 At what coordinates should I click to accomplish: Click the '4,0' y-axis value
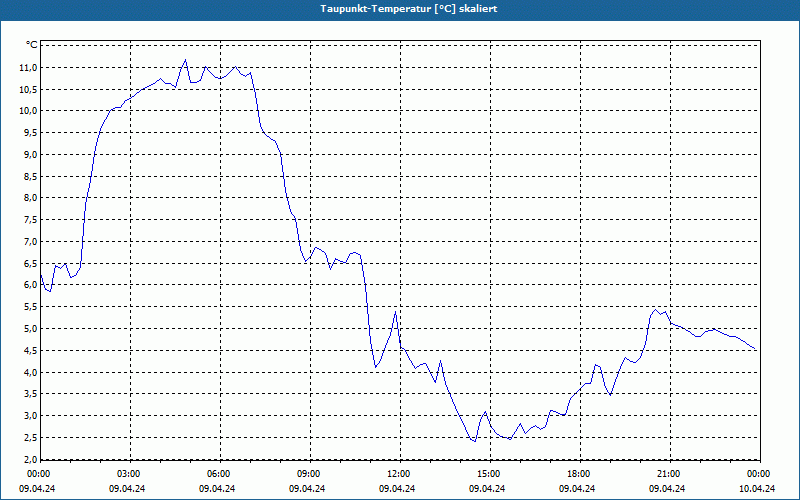pyautogui.click(x=31, y=372)
